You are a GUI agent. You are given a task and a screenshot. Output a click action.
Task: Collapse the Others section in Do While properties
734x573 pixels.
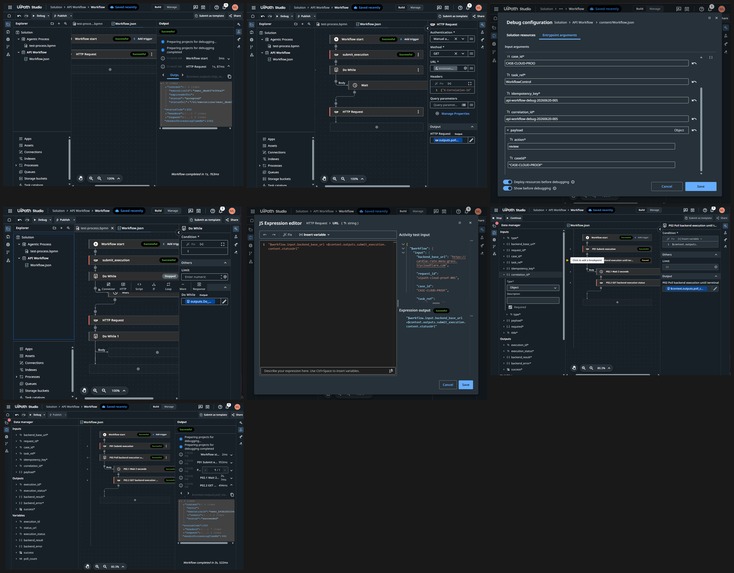[x=225, y=263]
